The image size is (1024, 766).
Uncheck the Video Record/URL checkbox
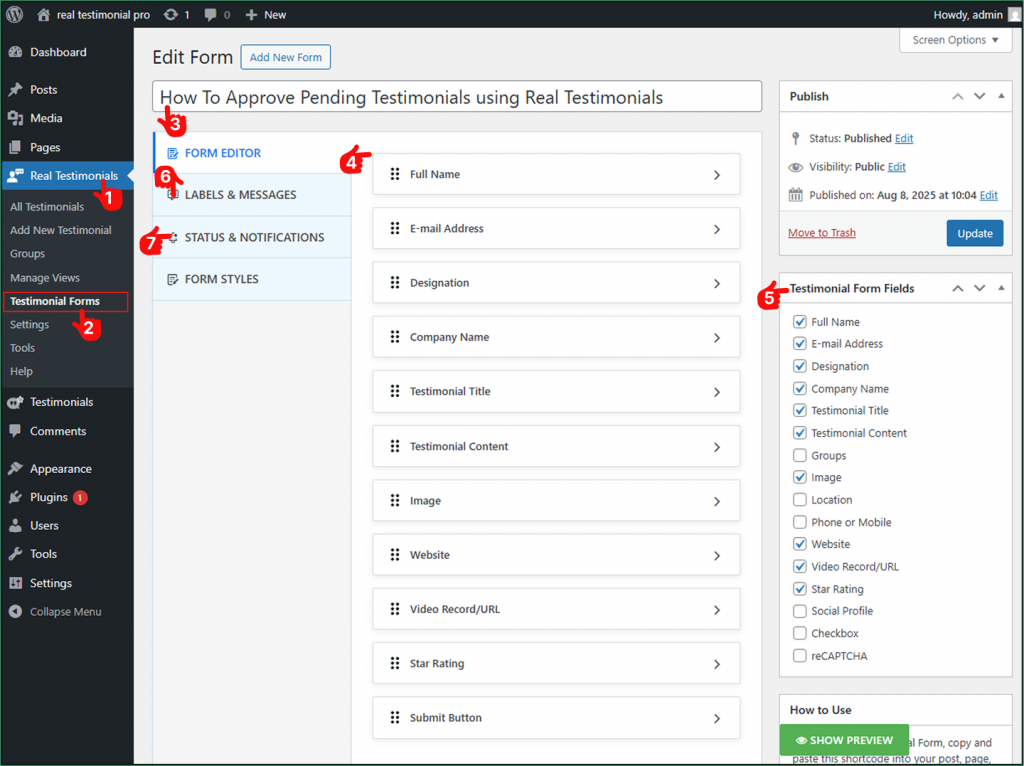point(799,566)
